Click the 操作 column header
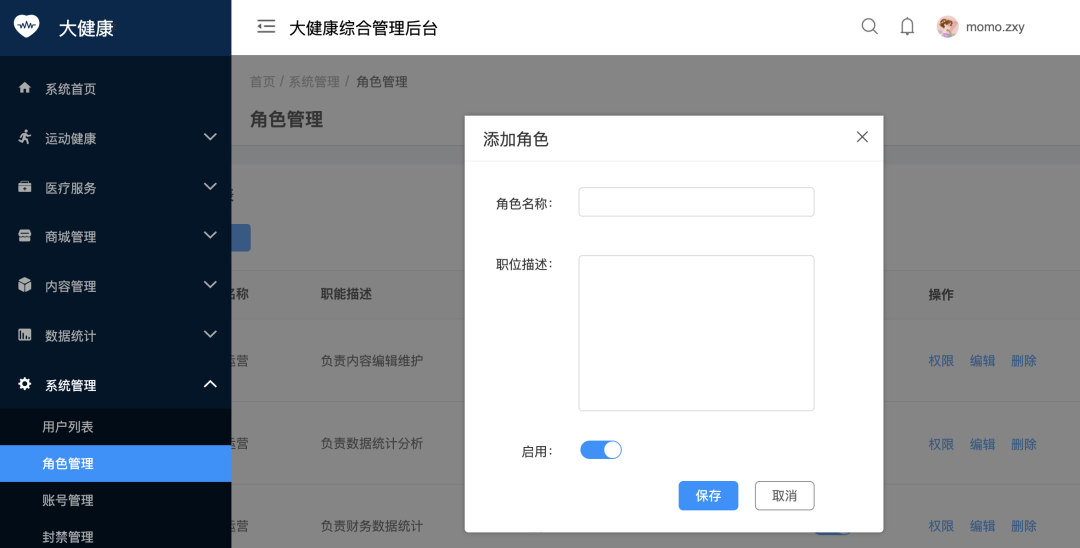 point(941,295)
